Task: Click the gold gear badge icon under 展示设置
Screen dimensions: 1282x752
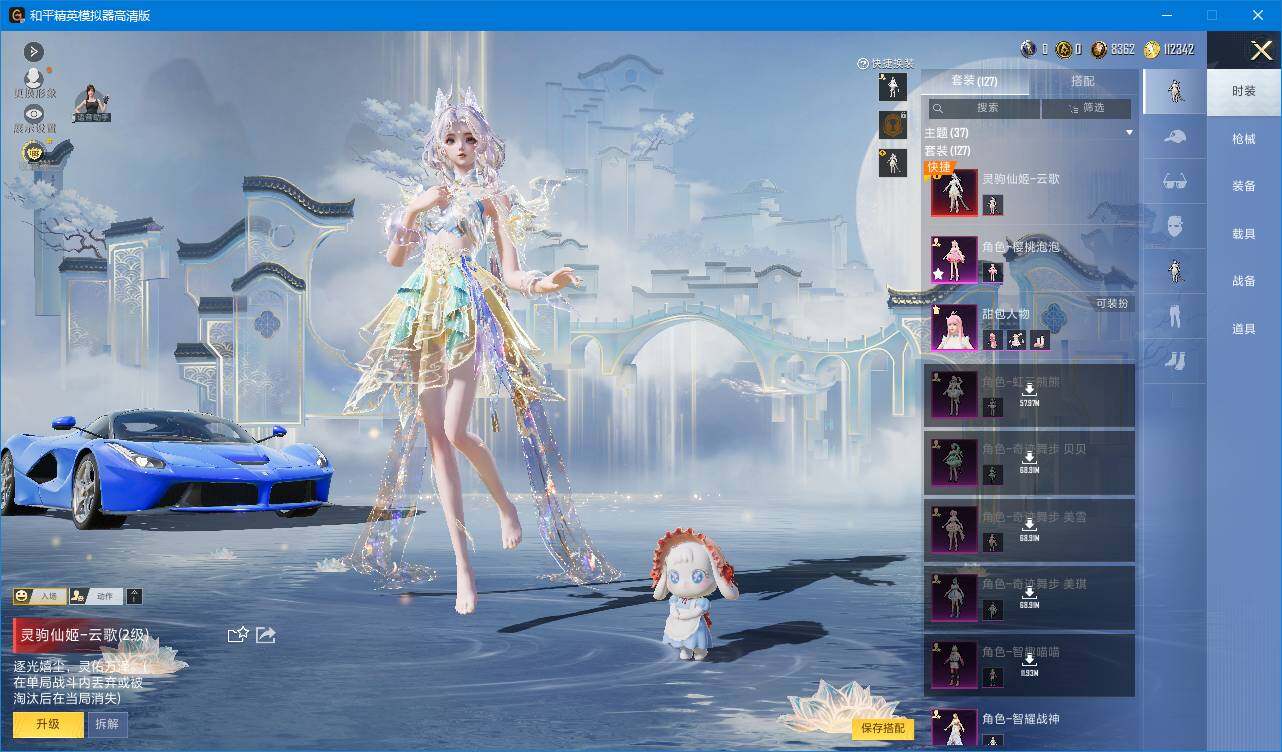Action: [34, 152]
